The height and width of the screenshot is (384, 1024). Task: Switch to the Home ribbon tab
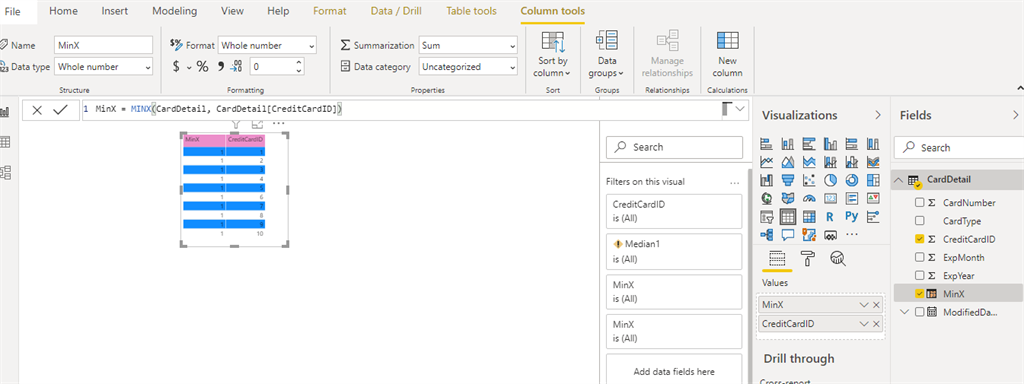(63, 11)
